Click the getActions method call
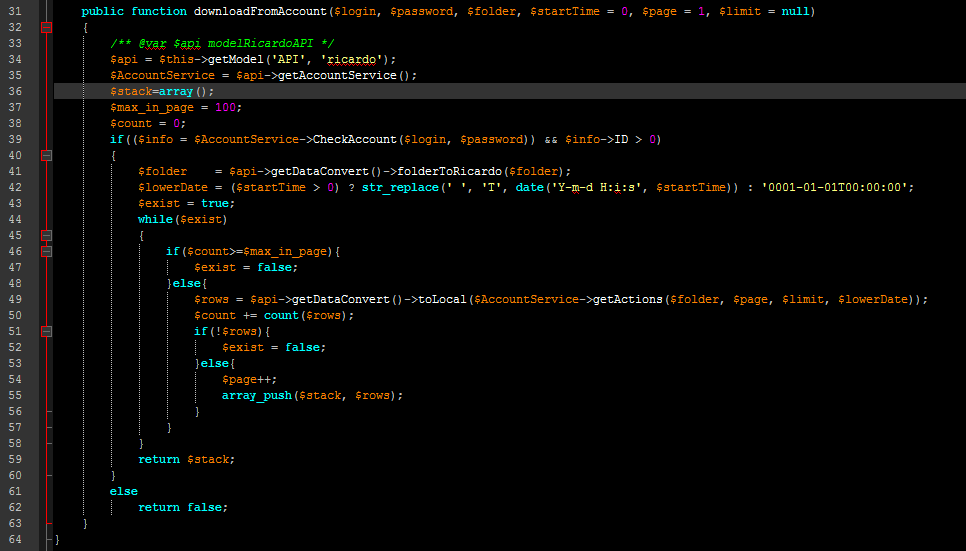Screen dimensions: 966x551 point(628,300)
